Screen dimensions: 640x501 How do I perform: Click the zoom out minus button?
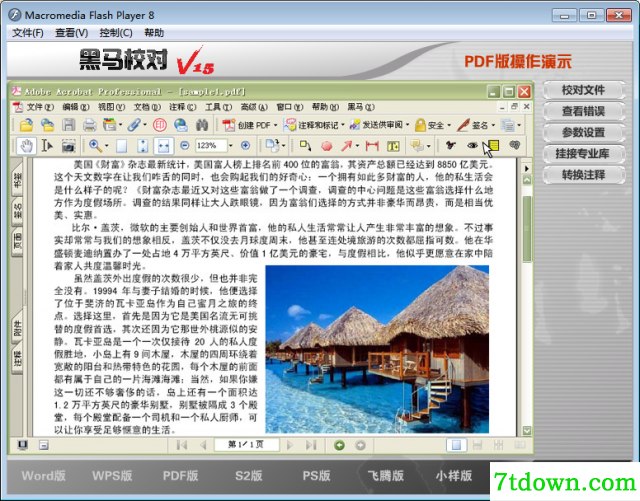(x=184, y=146)
